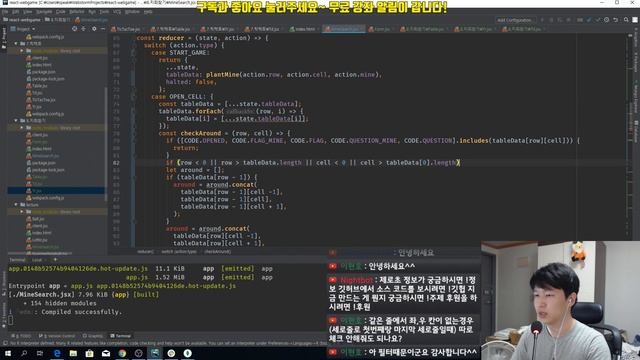Screen dimensions: 640x360
Task: Open File Explorer from taskbar
Action: pyautogui.click(x=73, y=353)
